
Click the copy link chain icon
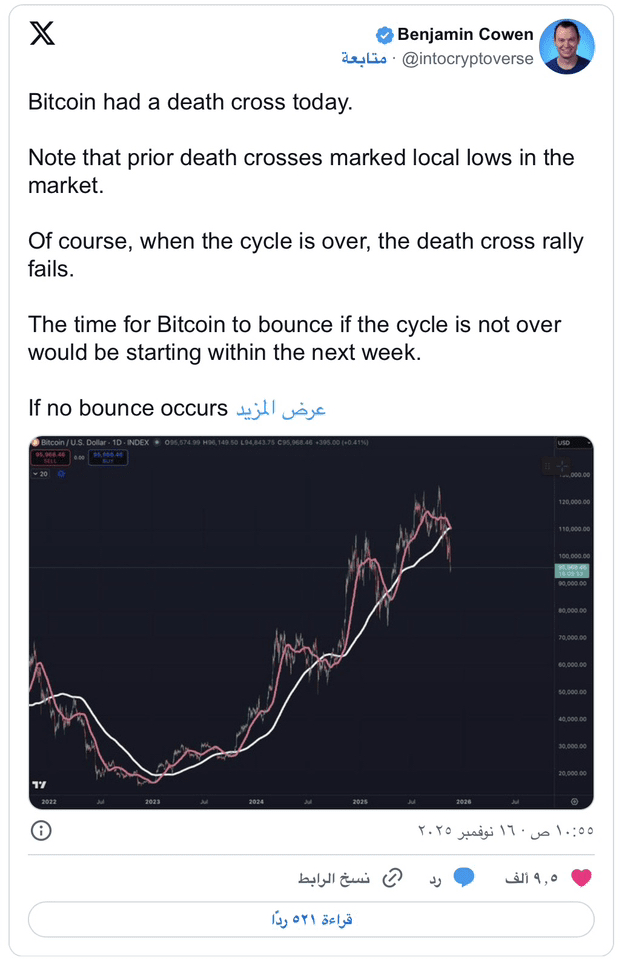[x=394, y=877]
